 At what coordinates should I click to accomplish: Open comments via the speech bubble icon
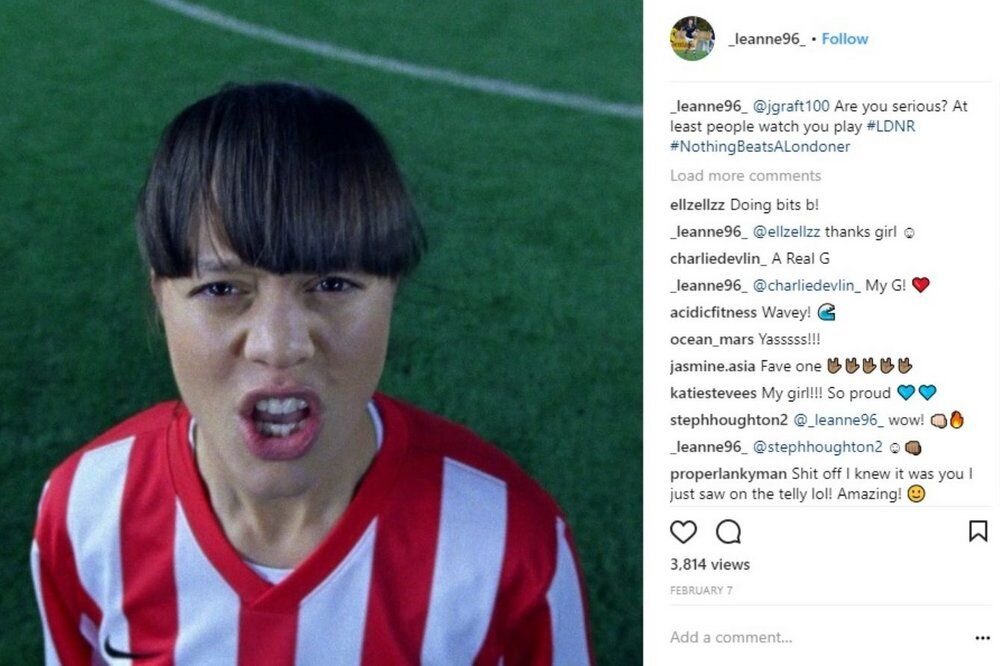728,531
